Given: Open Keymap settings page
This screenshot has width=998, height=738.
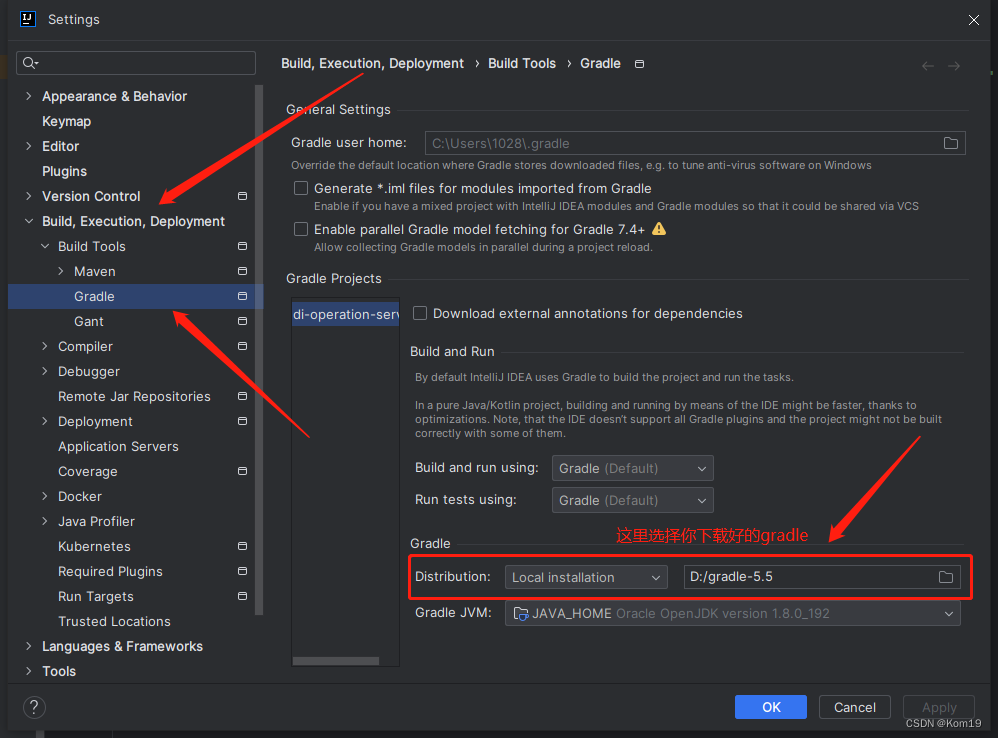Looking at the screenshot, I should 66,122.
